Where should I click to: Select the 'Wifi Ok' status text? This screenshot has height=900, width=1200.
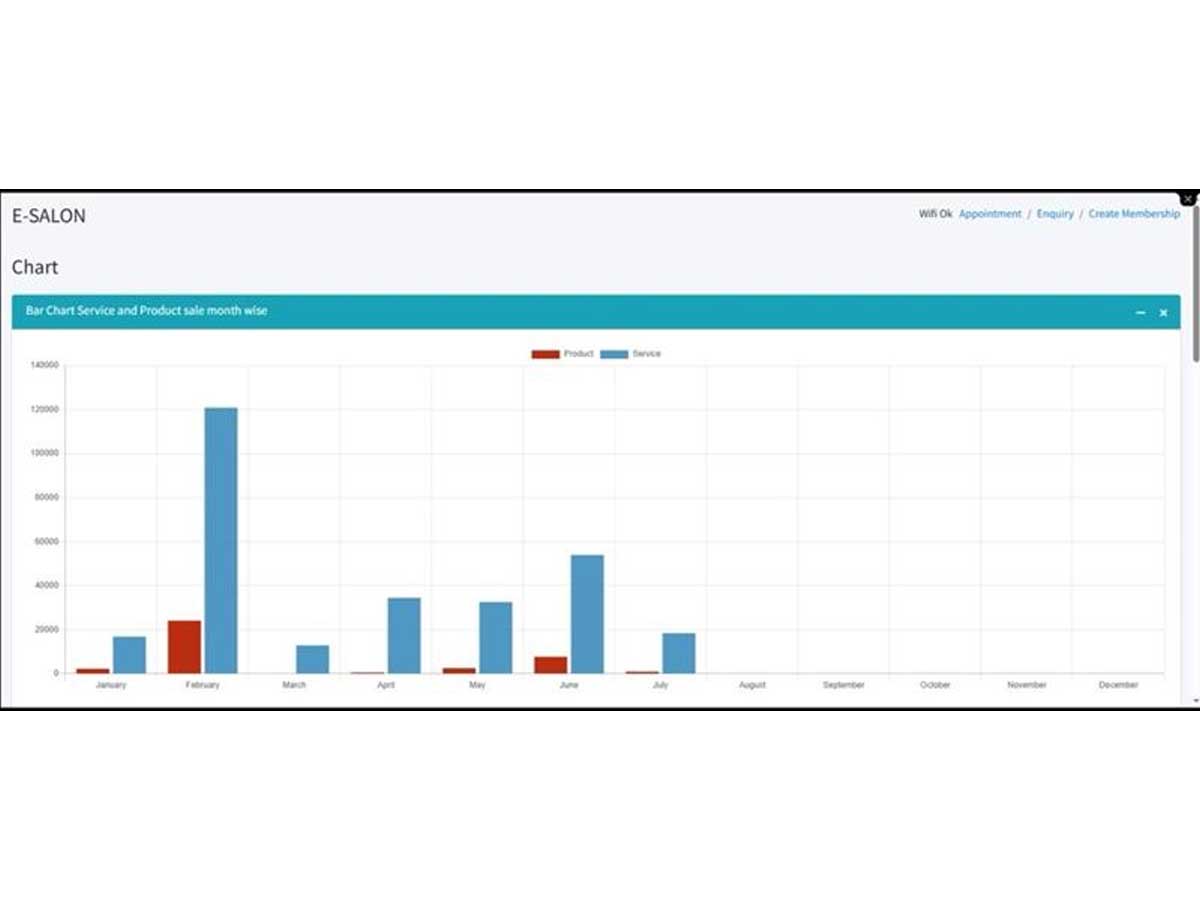point(935,214)
